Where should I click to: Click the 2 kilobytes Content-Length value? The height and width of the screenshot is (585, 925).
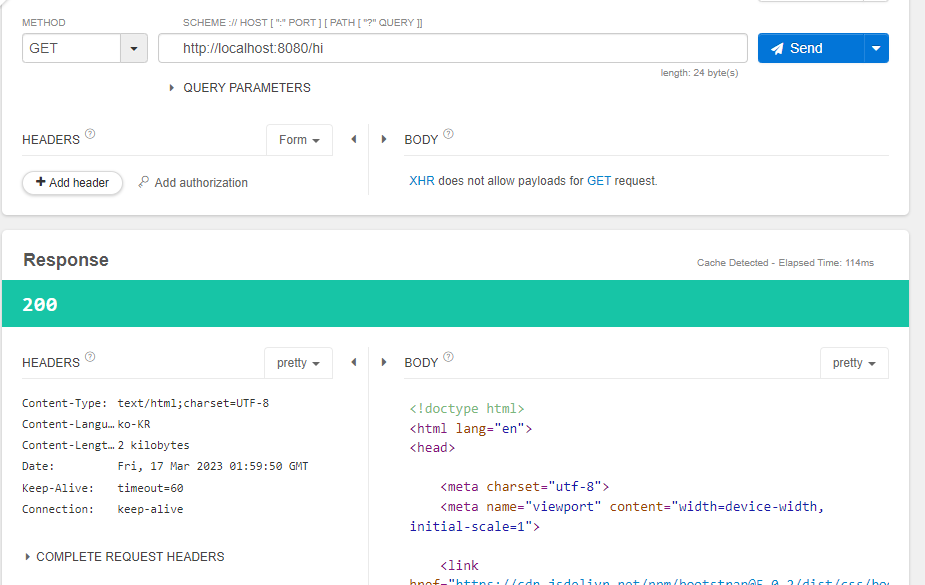(x=153, y=445)
